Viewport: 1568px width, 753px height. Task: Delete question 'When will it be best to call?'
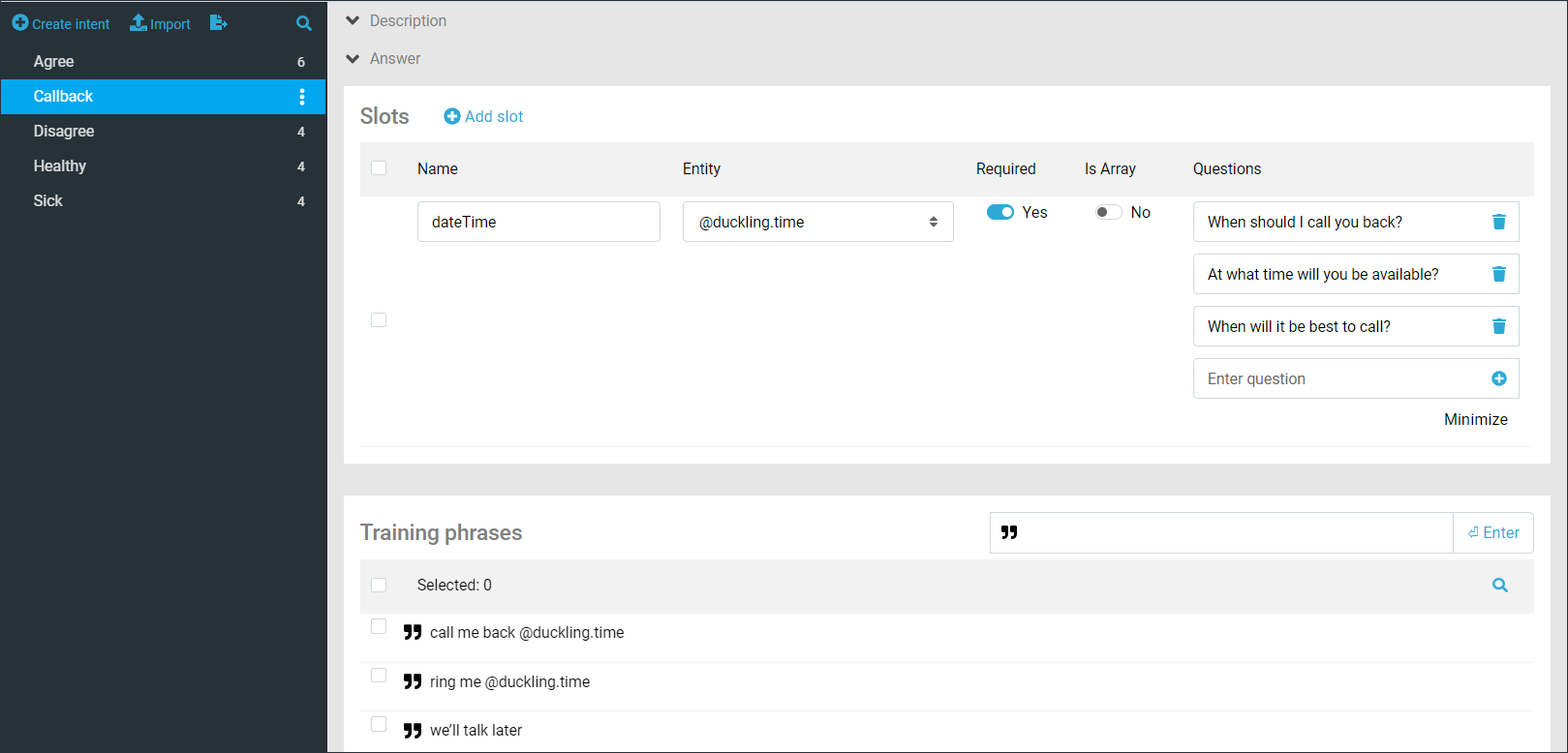click(1498, 326)
